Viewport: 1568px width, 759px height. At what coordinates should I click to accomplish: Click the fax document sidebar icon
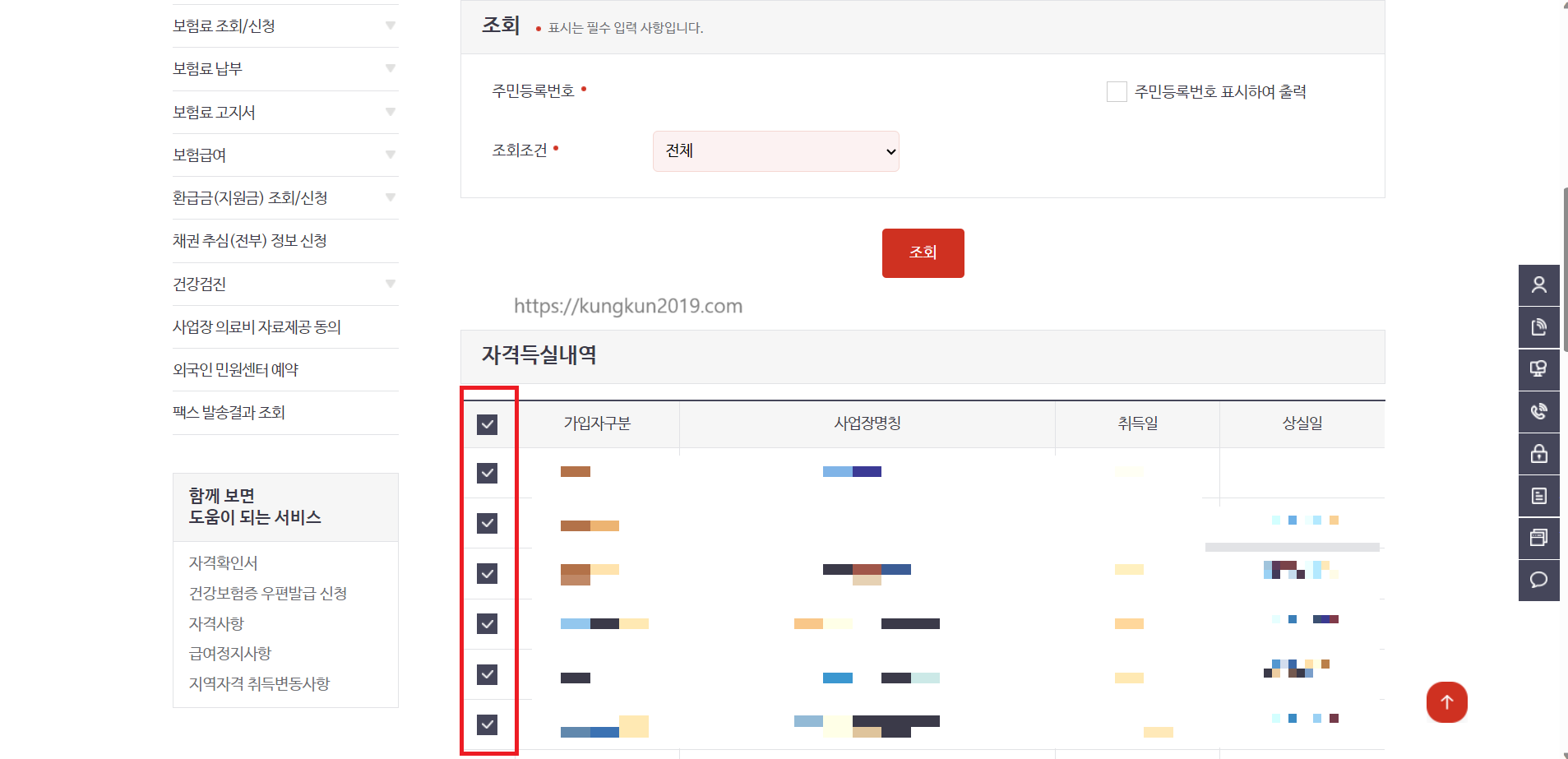point(1539,327)
